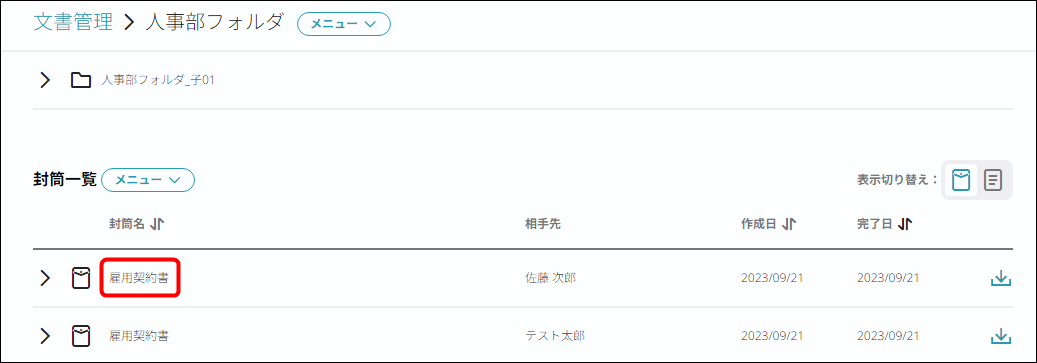This screenshot has height=363, width=1037.
Task: Sort by 完了日 column sort icon
Action: (x=905, y=224)
